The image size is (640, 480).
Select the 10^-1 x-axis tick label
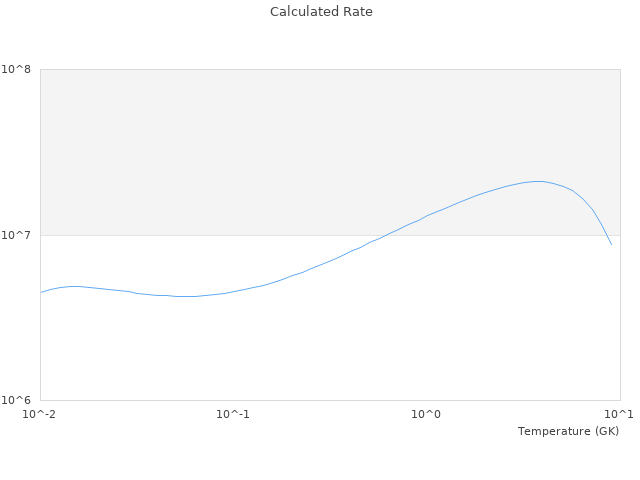pos(233,414)
